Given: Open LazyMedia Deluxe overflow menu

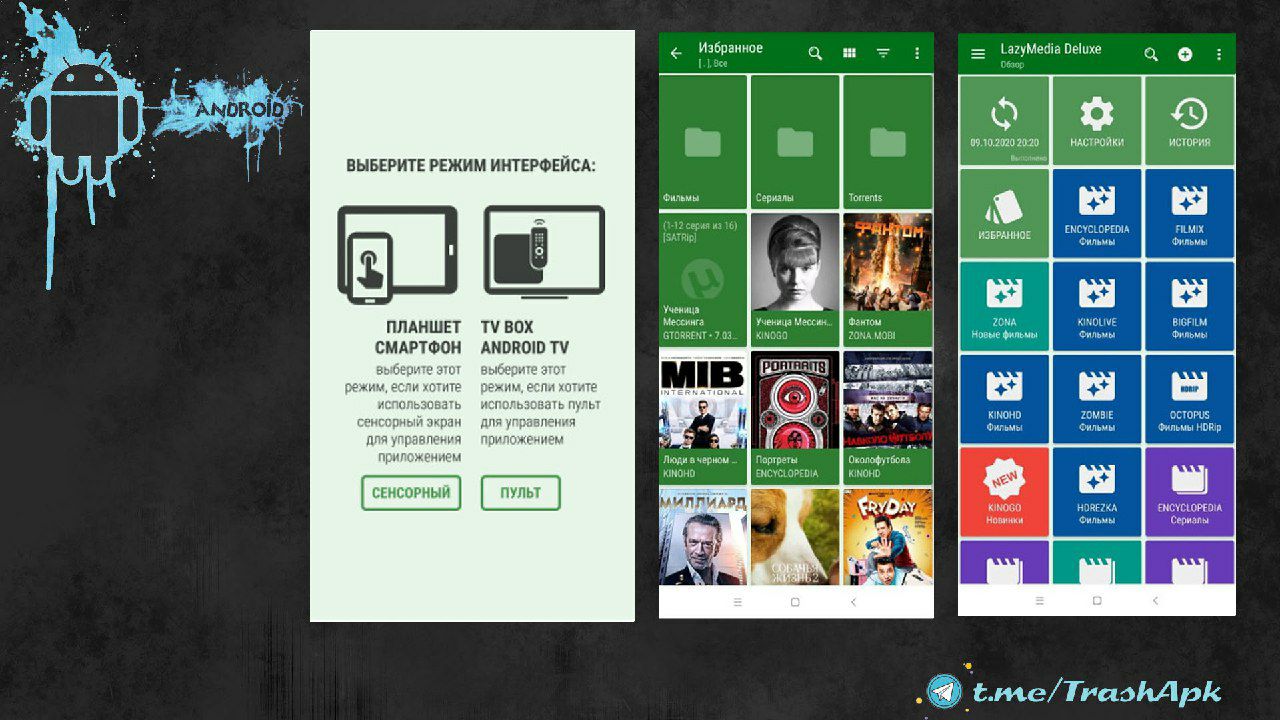Looking at the screenshot, I should [x=1219, y=54].
